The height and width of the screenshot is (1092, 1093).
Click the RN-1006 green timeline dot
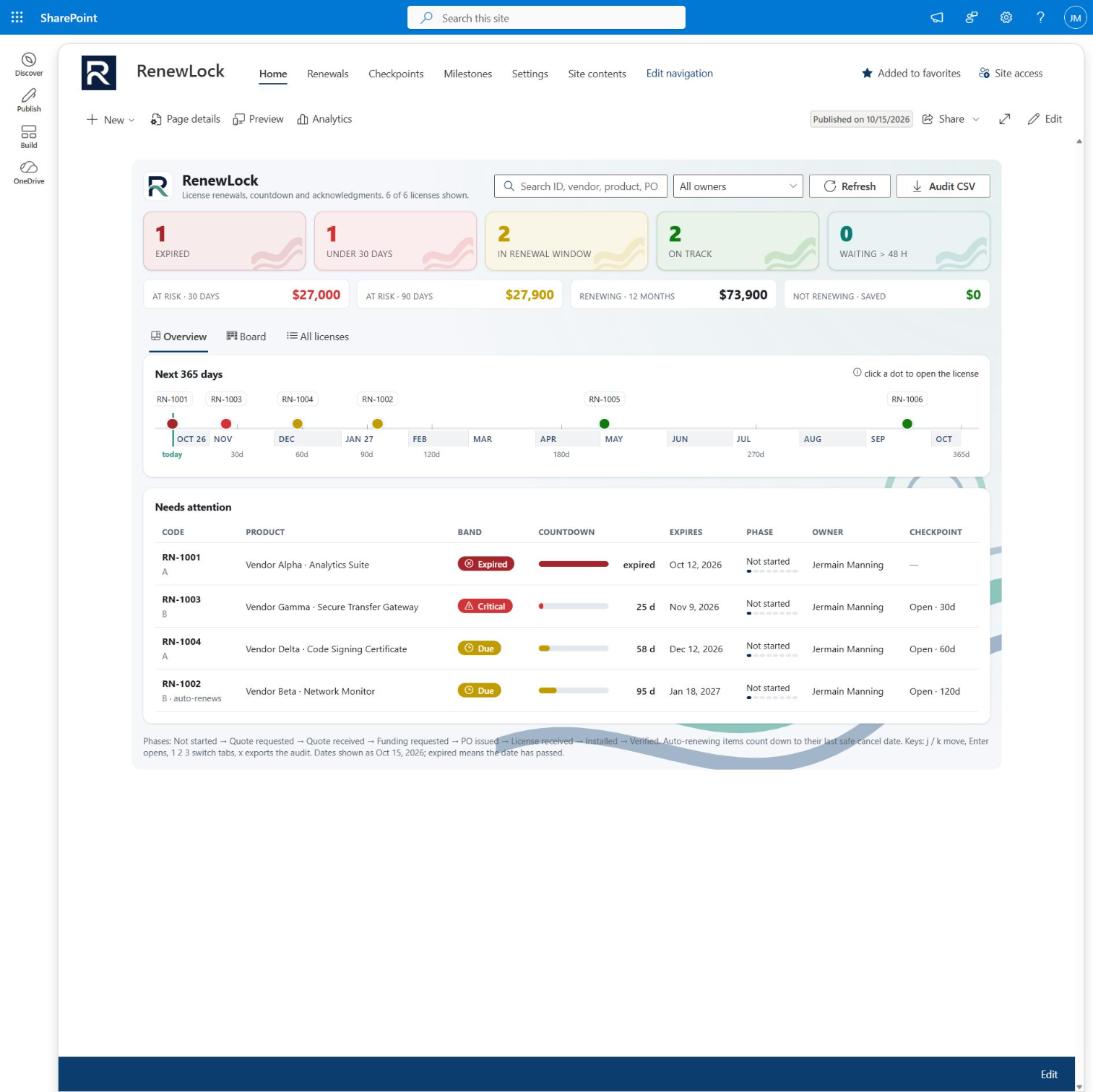(907, 424)
